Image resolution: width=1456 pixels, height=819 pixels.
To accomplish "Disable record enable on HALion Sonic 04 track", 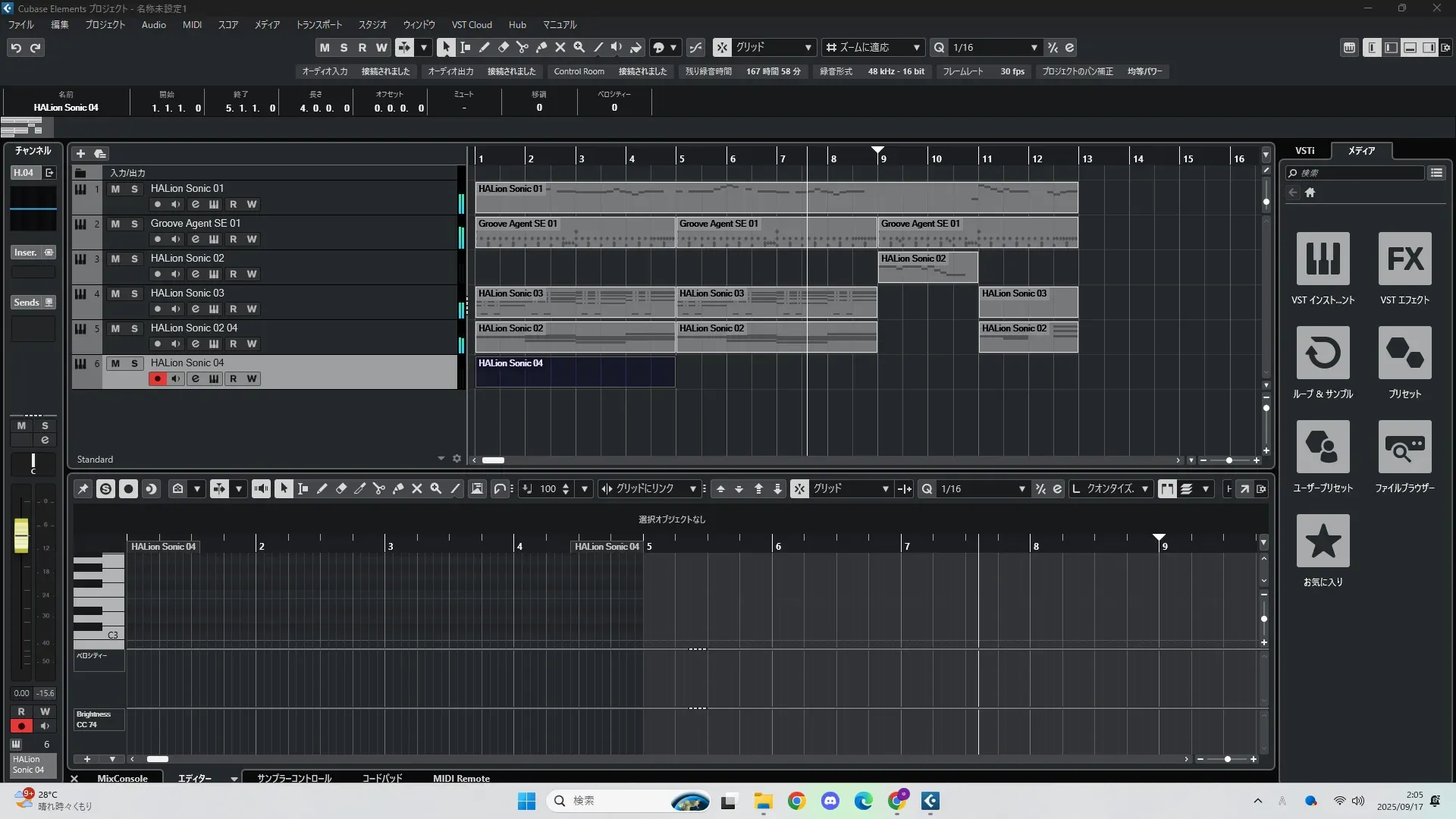I will click(x=157, y=379).
